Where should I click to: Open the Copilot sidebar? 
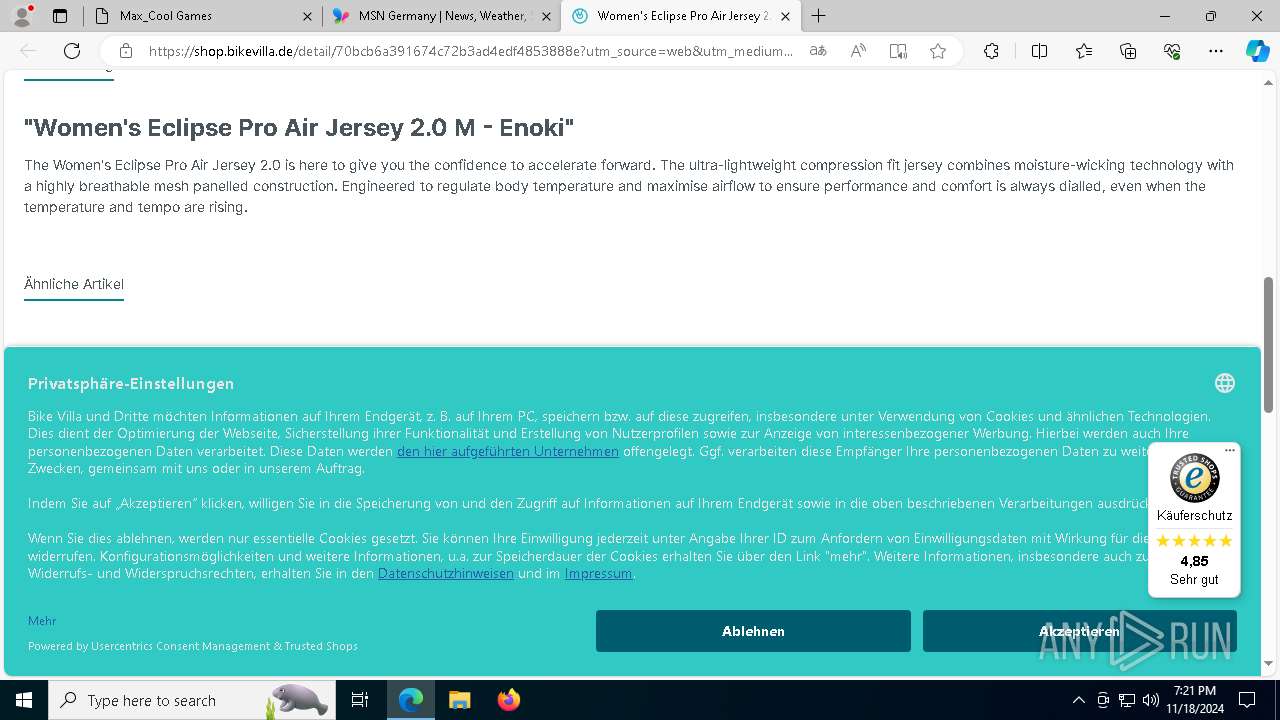click(1257, 51)
